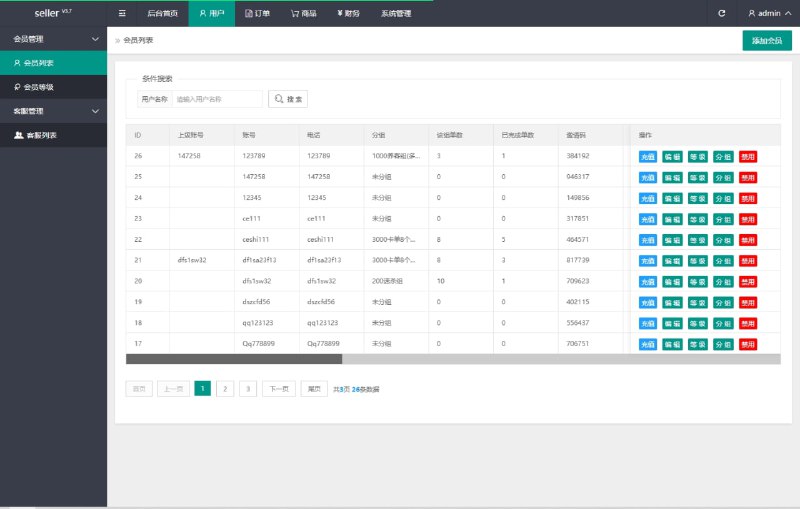The image size is (800, 509).
Task: Collapse the 客服管理 sidebar group
Action: point(95,111)
